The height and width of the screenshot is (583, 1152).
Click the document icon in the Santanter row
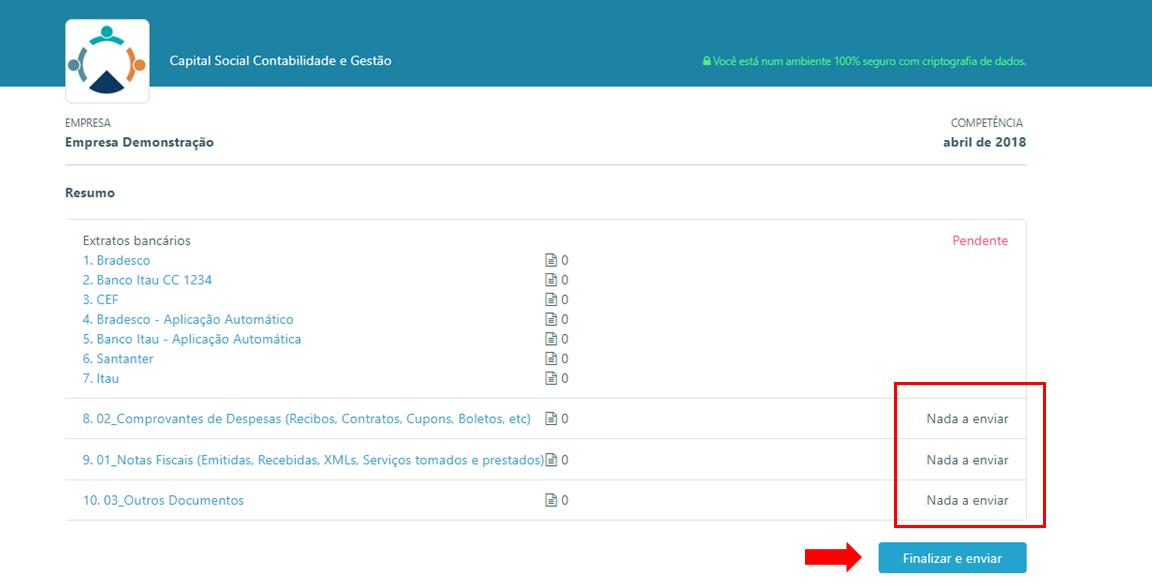[550, 359]
